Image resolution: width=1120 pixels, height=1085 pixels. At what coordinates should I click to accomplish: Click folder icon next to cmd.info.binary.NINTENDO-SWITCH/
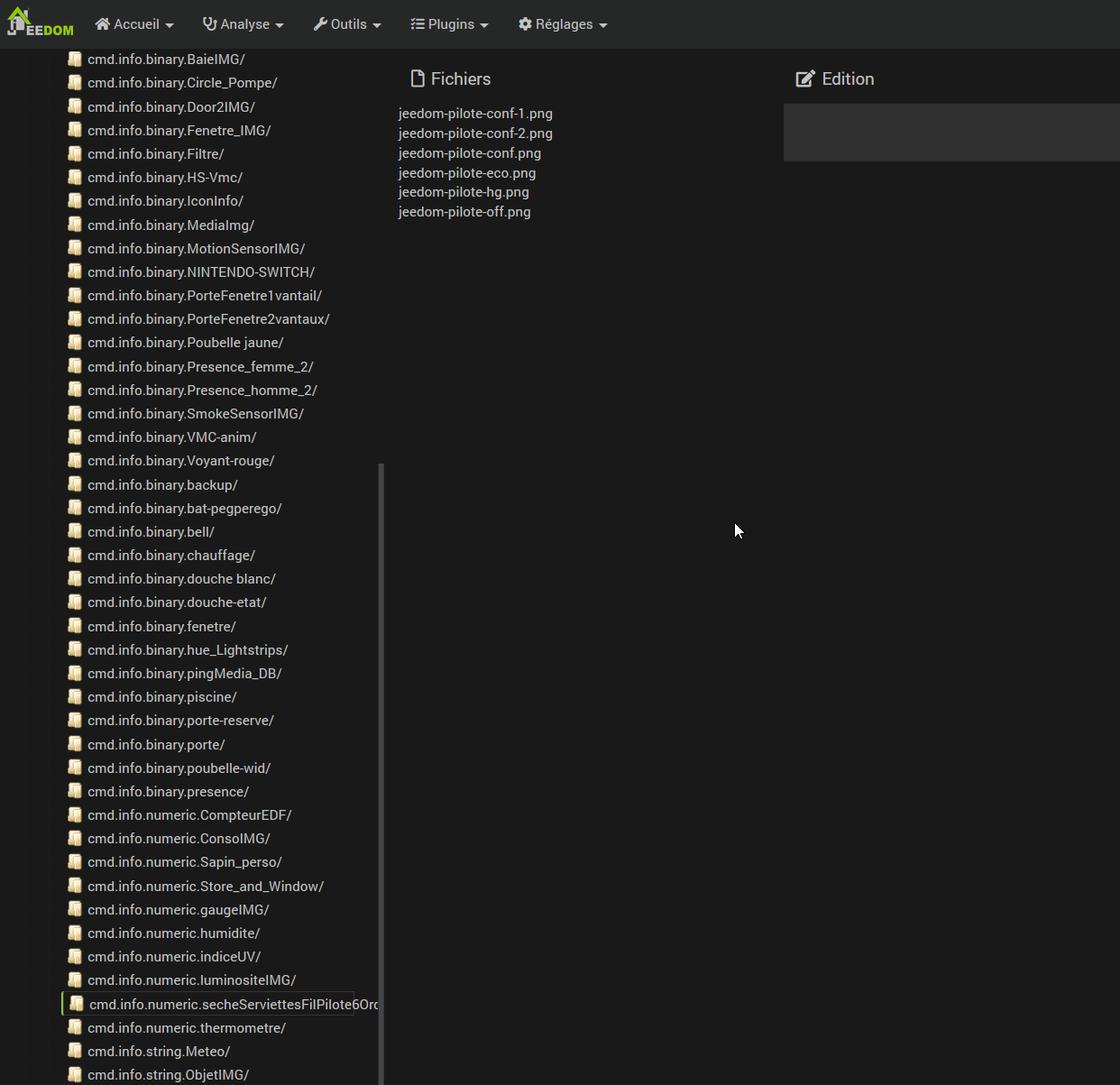click(x=75, y=271)
